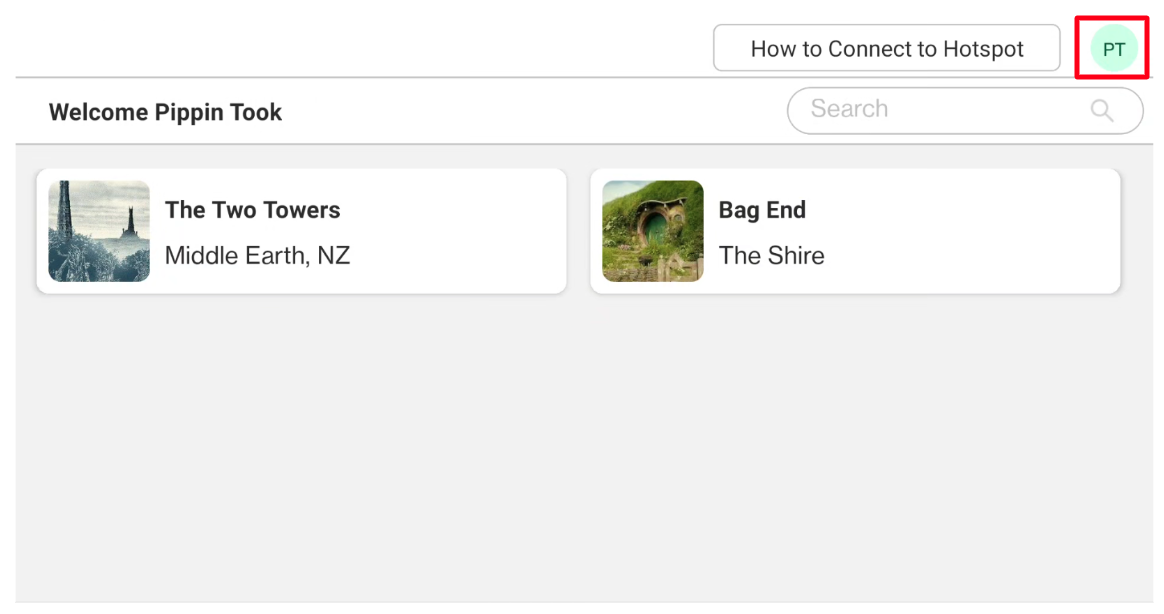1164x614 pixels.
Task: Click The Shire location label
Action: [x=771, y=255]
